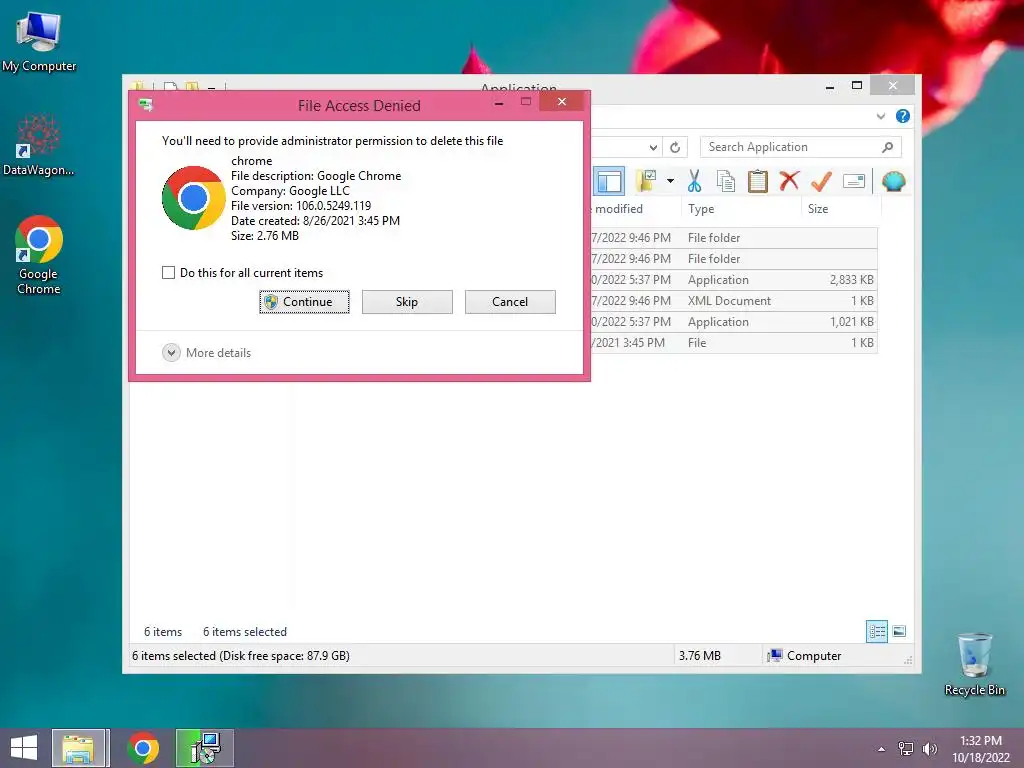Viewport: 1024px width, 768px height.
Task: Select the 'File' type row dated 2021
Action: coord(733,342)
